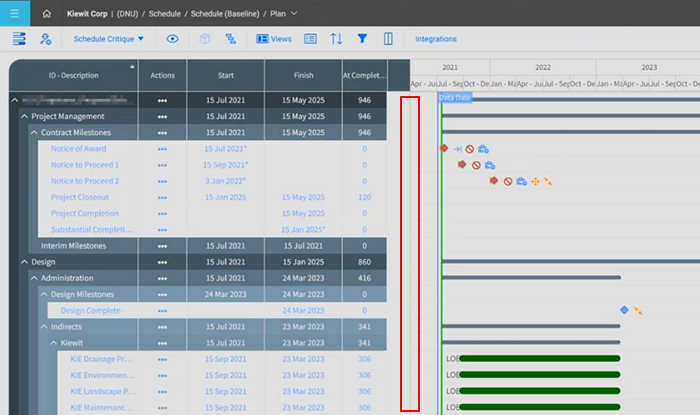This screenshot has height=415, width=700.
Task: Click the Start column header
Action: [226, 75]
